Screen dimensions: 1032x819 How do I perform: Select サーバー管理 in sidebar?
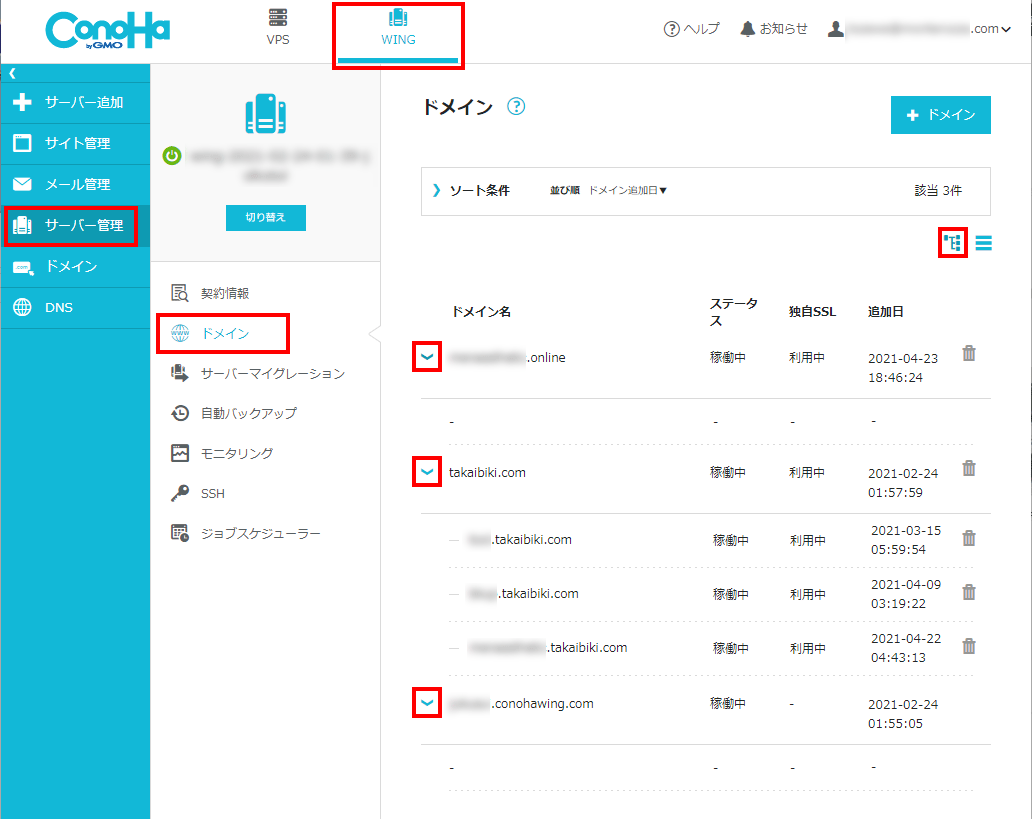click(75, 226)
